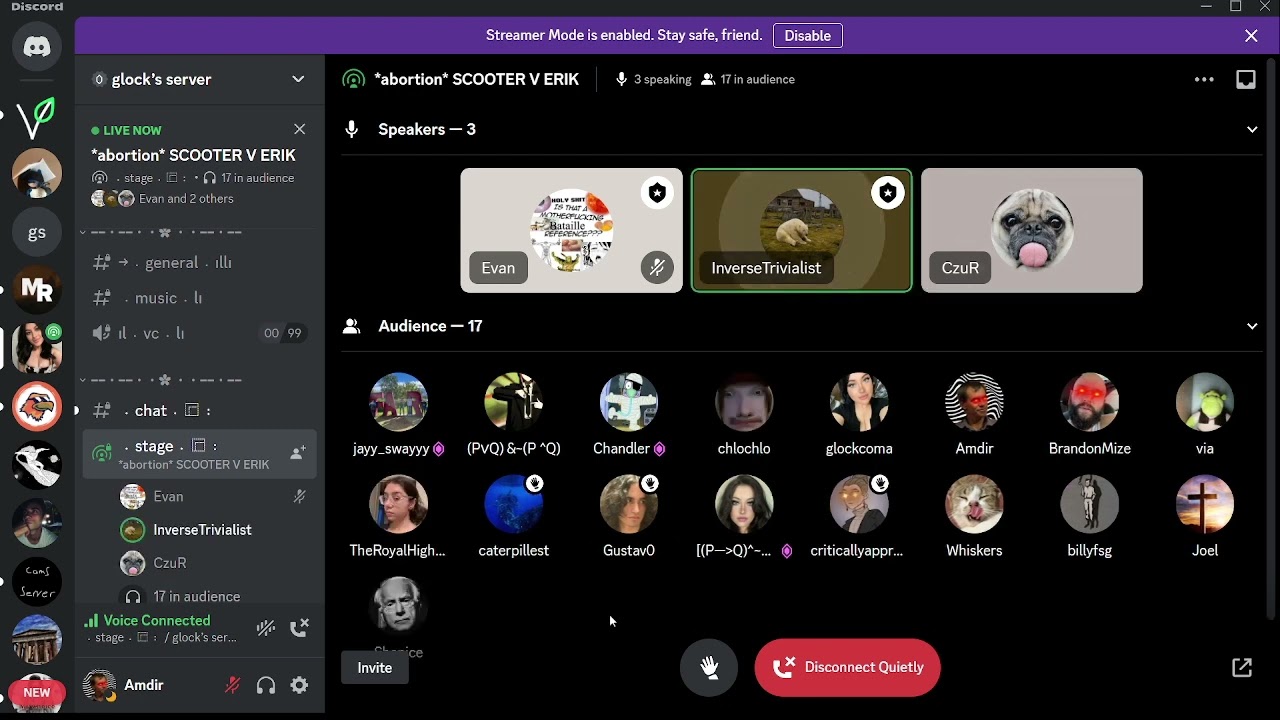This screenshot has width=1280, height=720.
Task: Open the gs server icon
Action: coord(37,232)
